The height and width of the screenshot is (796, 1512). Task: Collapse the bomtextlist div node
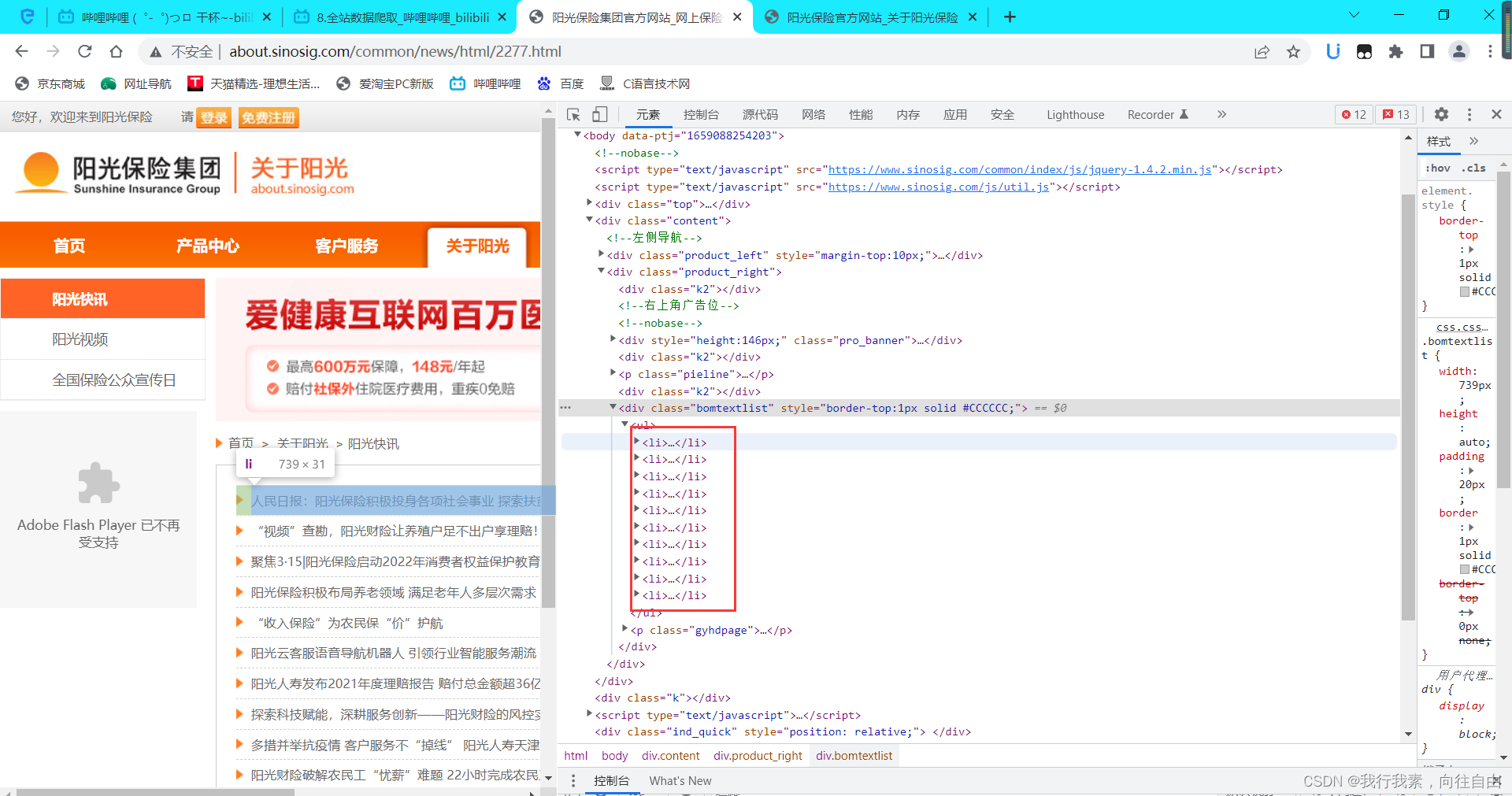click(613, 407)
